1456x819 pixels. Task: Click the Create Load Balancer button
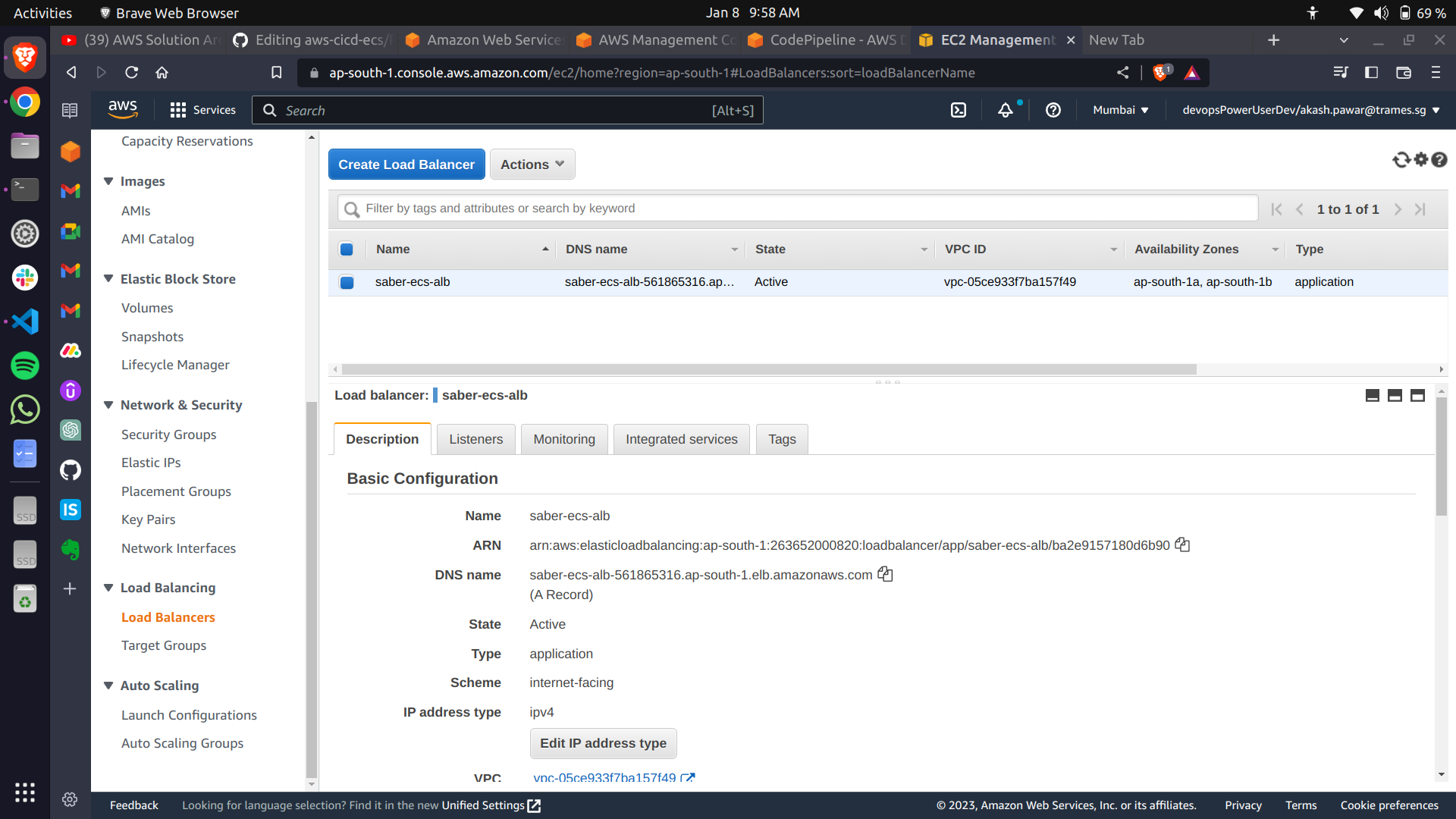click(406, 164)
